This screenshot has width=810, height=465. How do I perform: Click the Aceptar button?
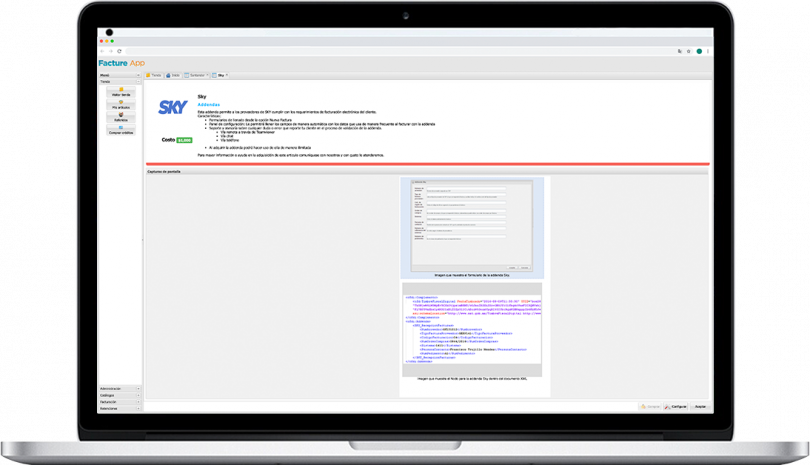(x=700, y=407)
